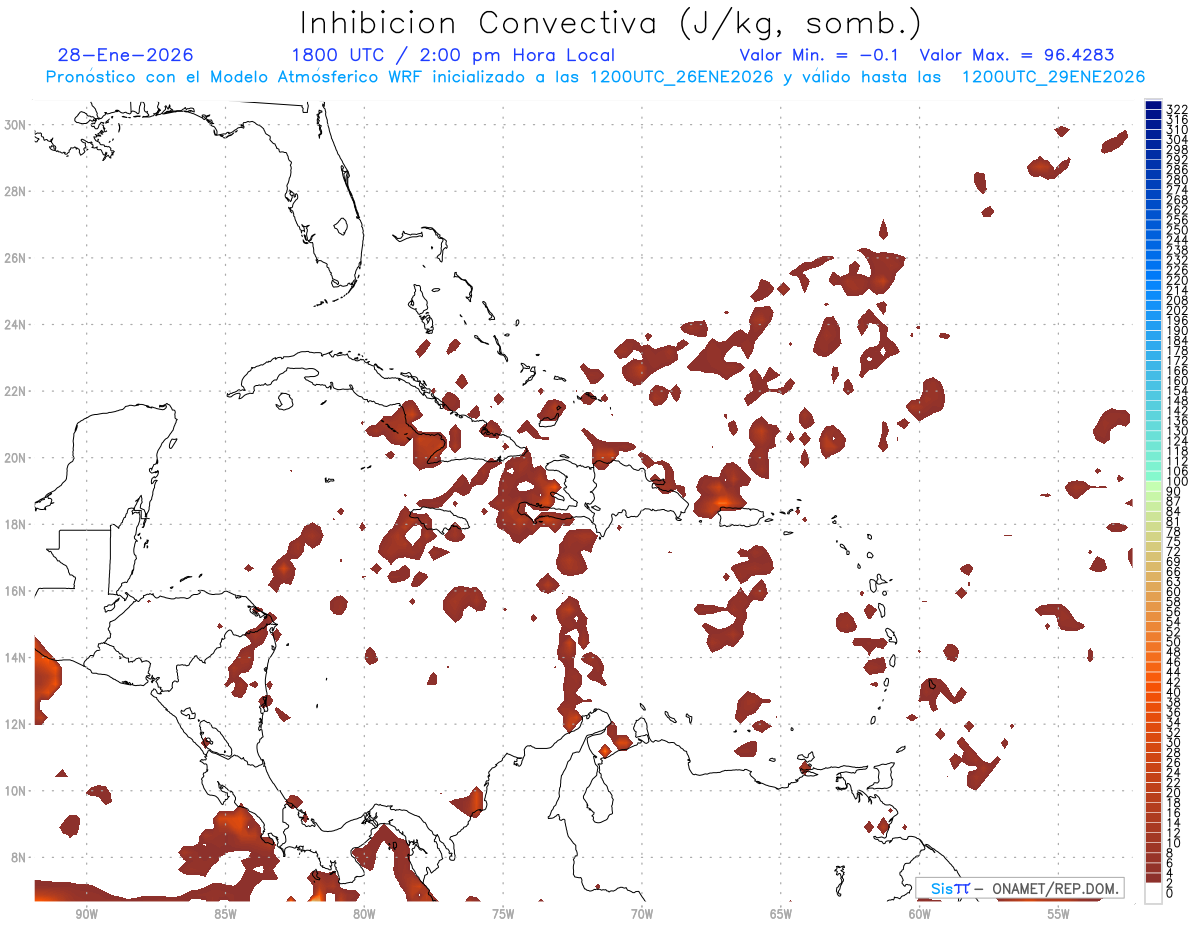Click the '28N' latitude label
This screenshot has width=1200, height=927.
(16, 191)
